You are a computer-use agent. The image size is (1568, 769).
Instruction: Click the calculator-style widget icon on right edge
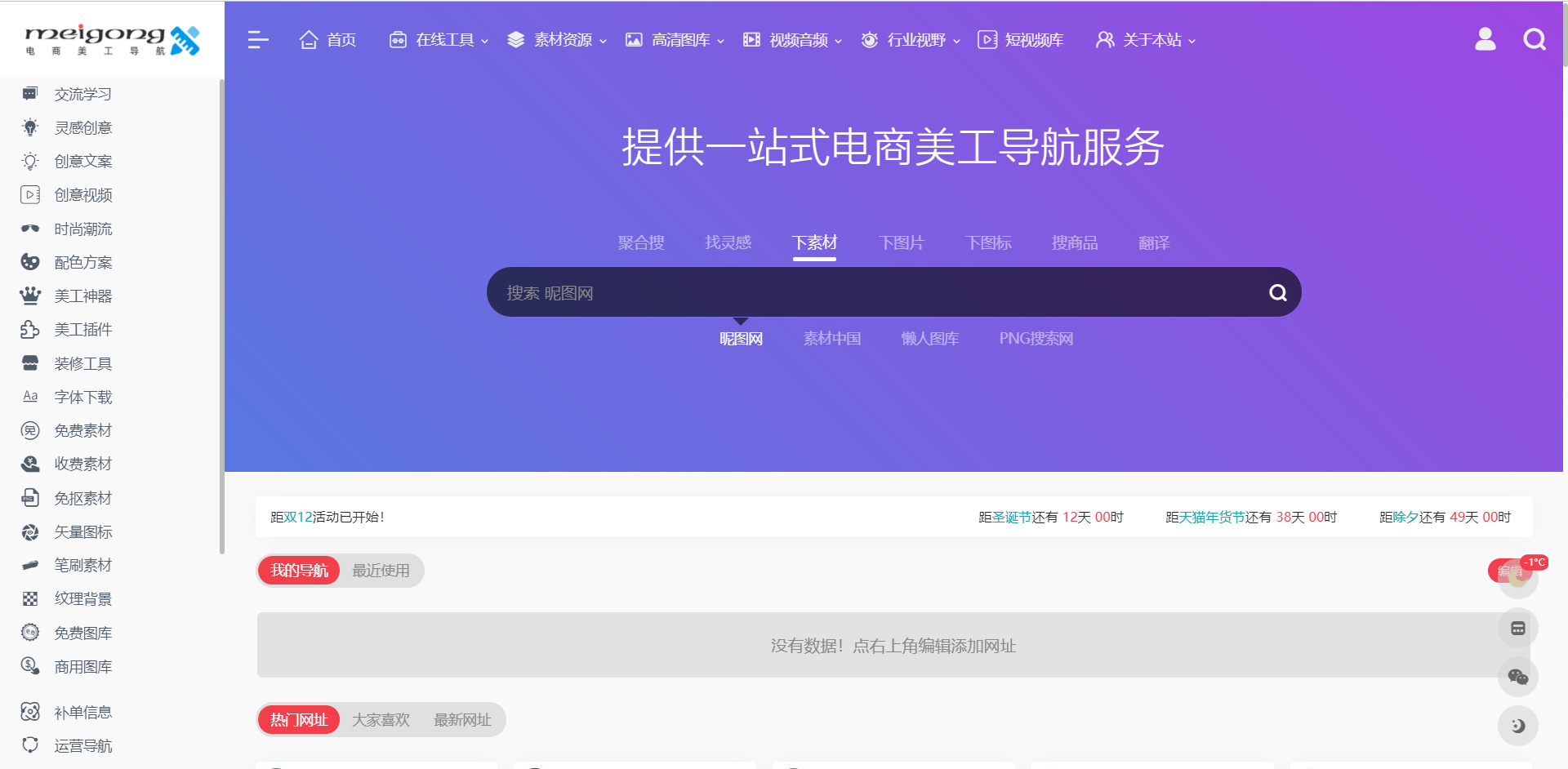click(x=1518, y=628)
